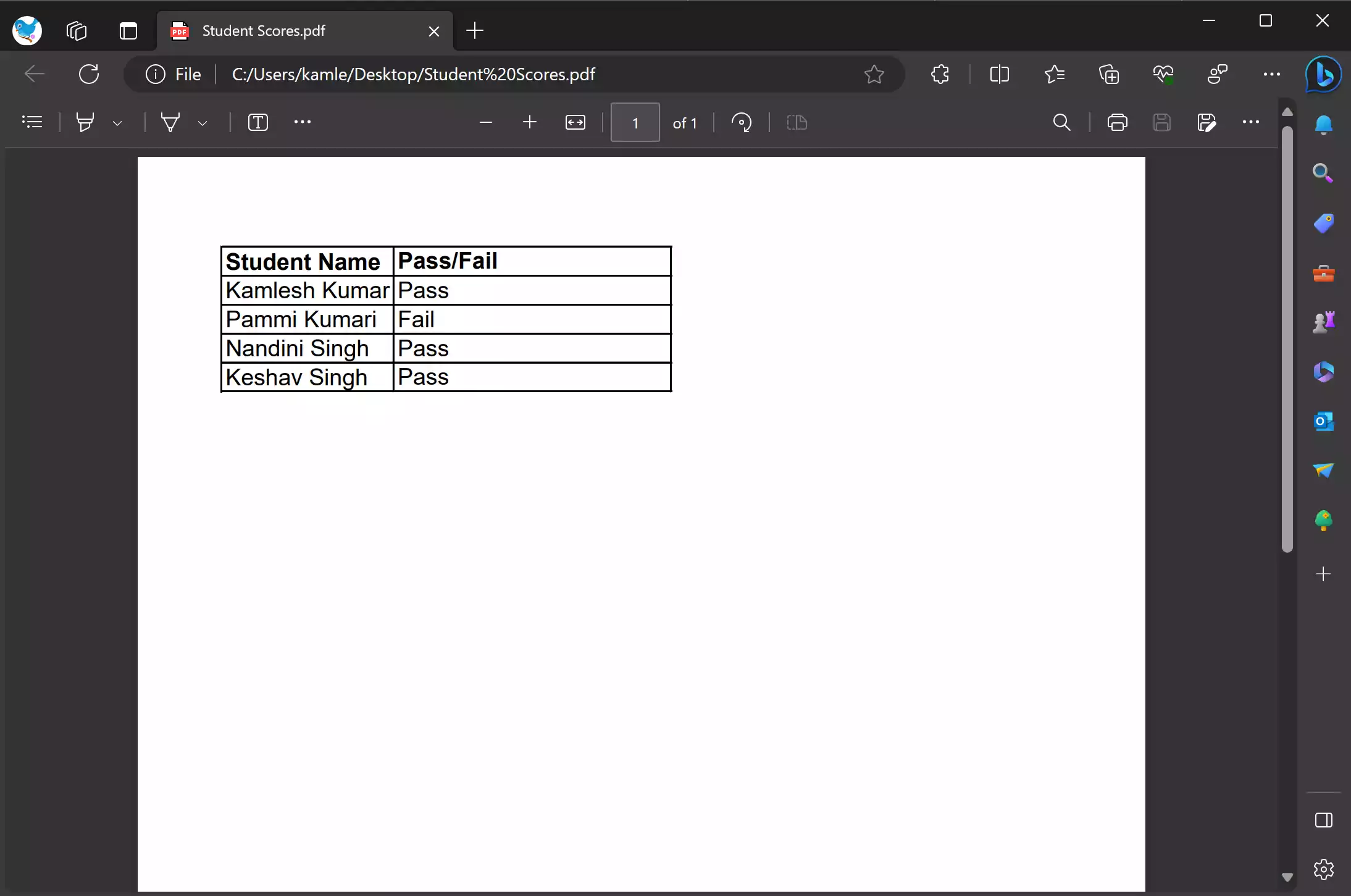Click the page number input field
Image resolution: width=1351 pixels, height=896 pixels.
tap(635, 122)
